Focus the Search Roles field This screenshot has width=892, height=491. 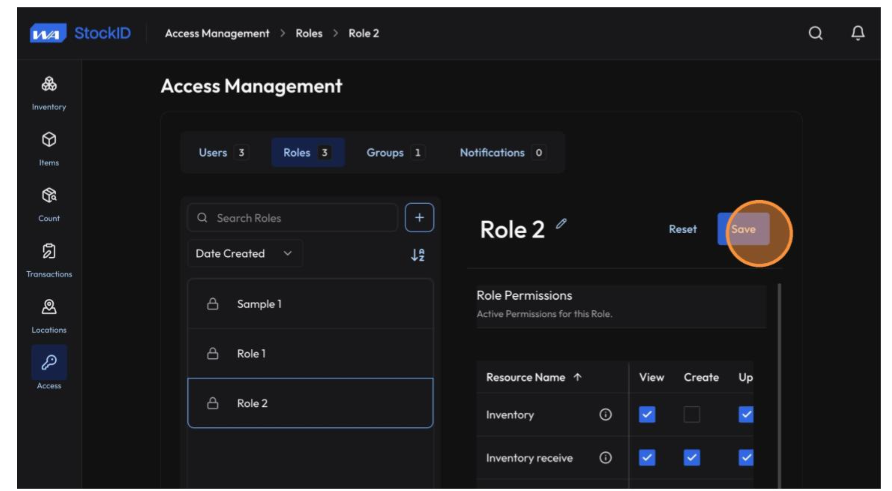click(x=292, y=217)
